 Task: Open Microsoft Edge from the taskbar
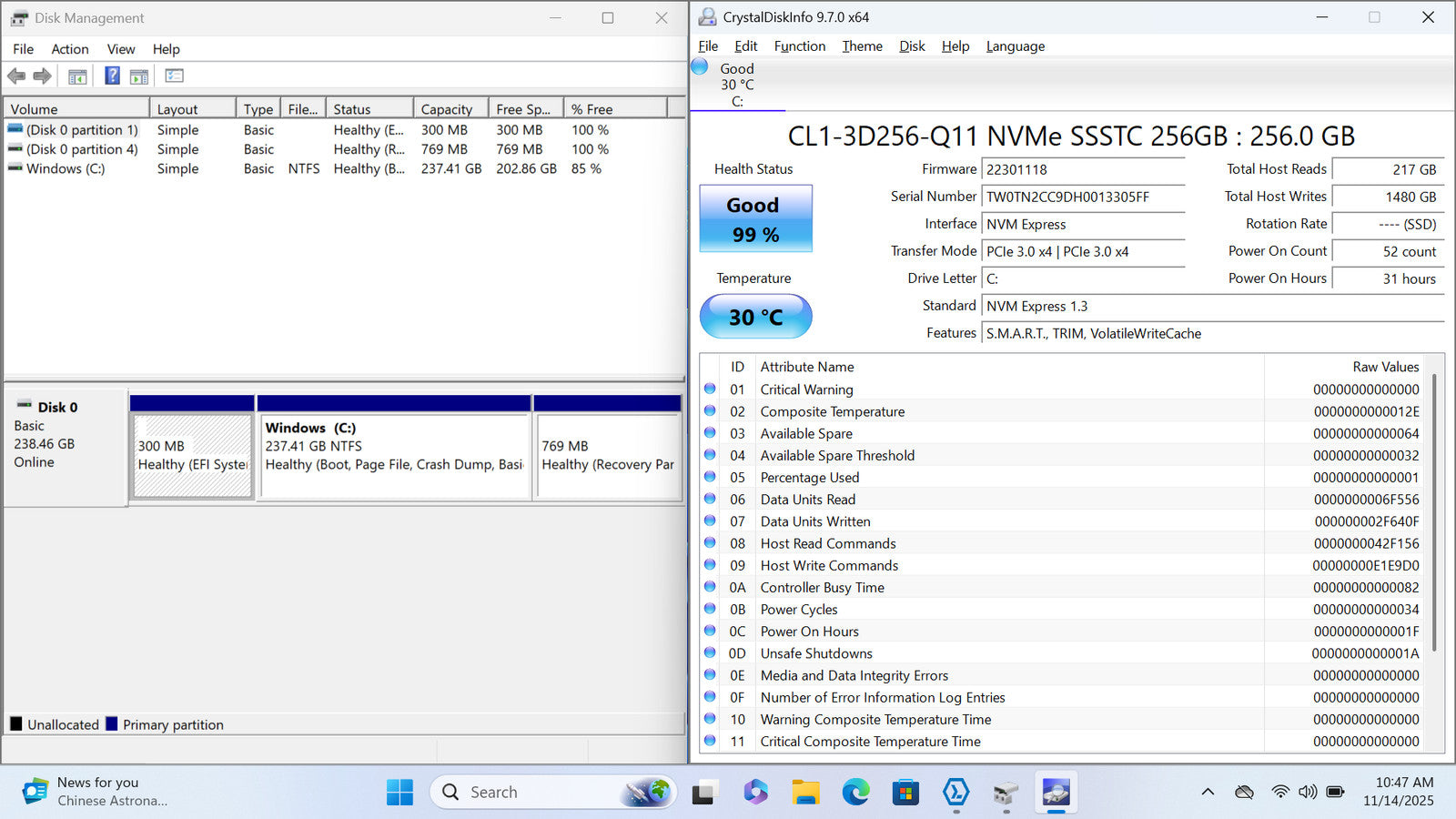coord(855,793)
